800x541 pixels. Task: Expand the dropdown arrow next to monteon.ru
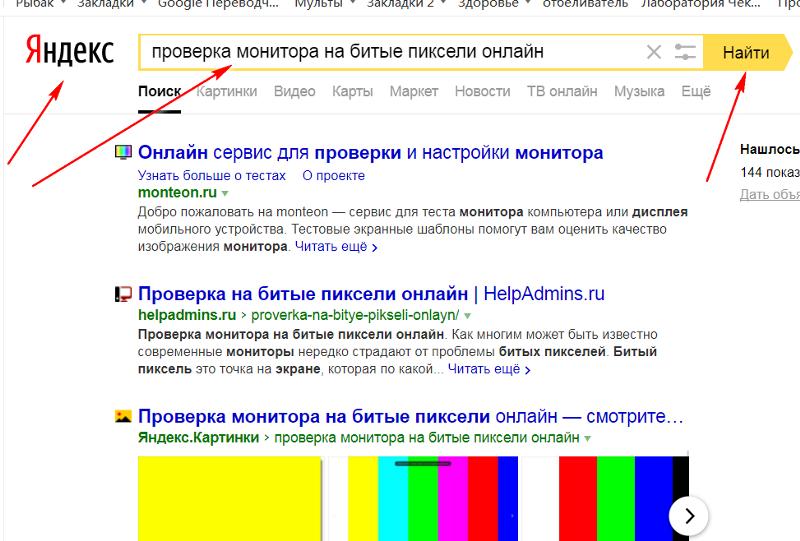tap(225, 193)
